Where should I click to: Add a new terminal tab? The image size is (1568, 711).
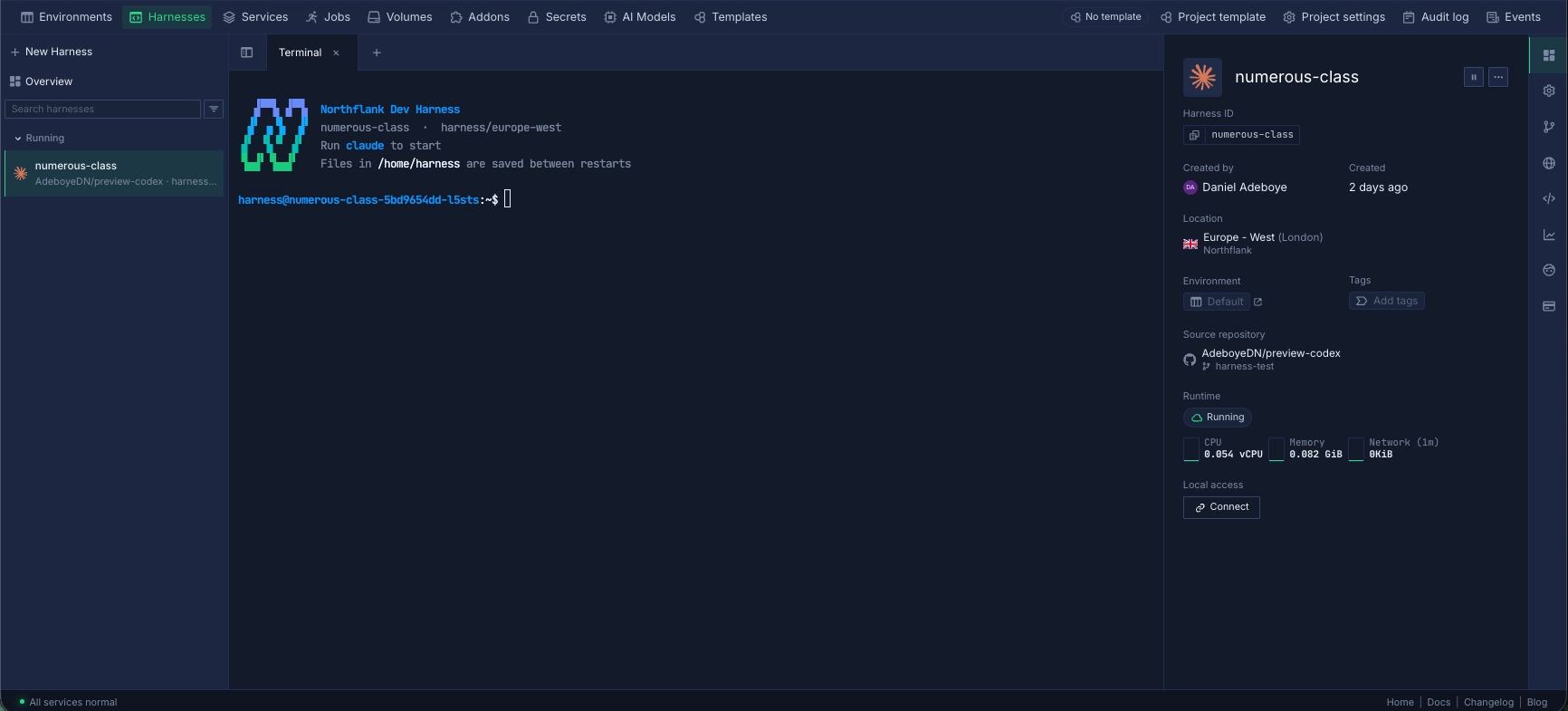click(x=377, y=53)
